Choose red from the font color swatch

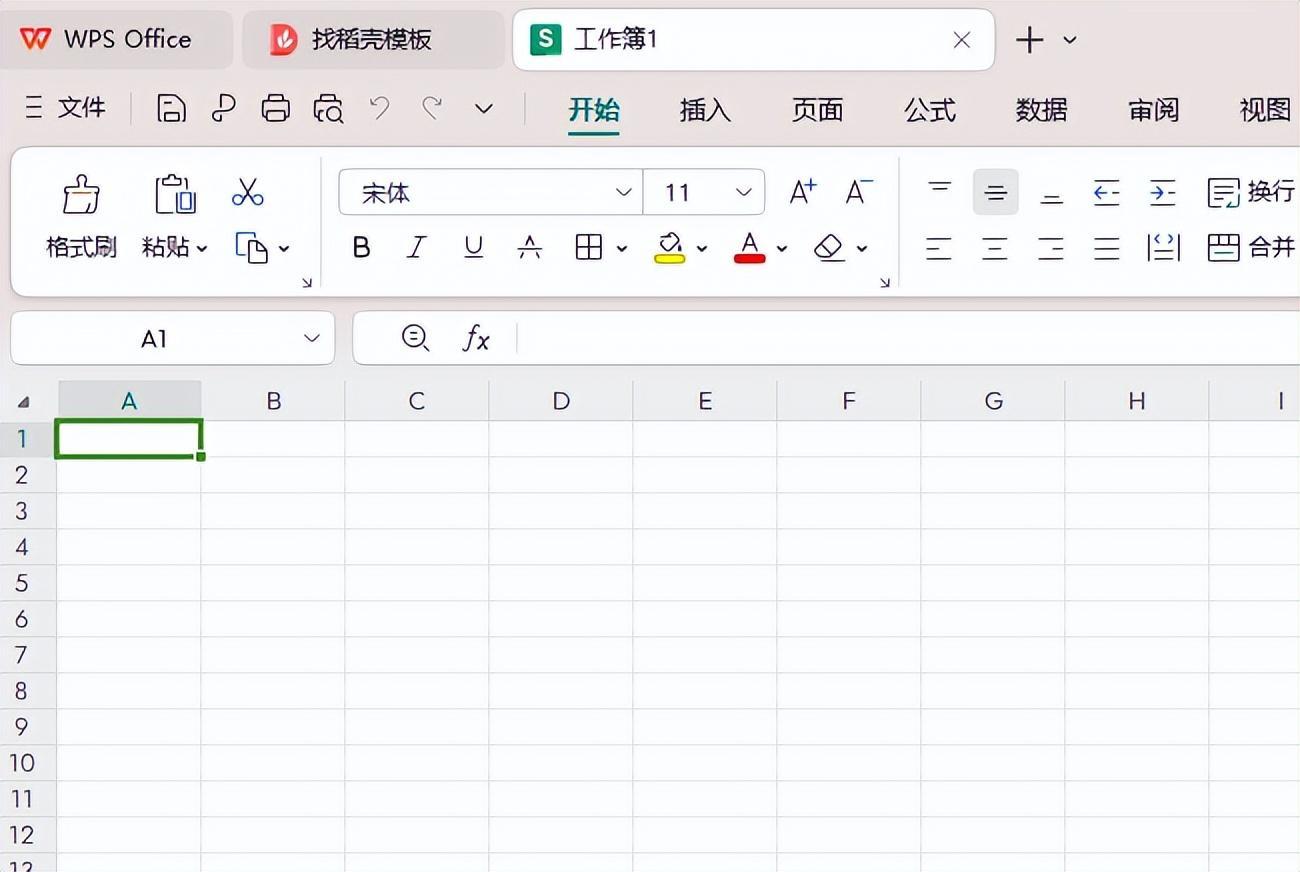[750, 258]
